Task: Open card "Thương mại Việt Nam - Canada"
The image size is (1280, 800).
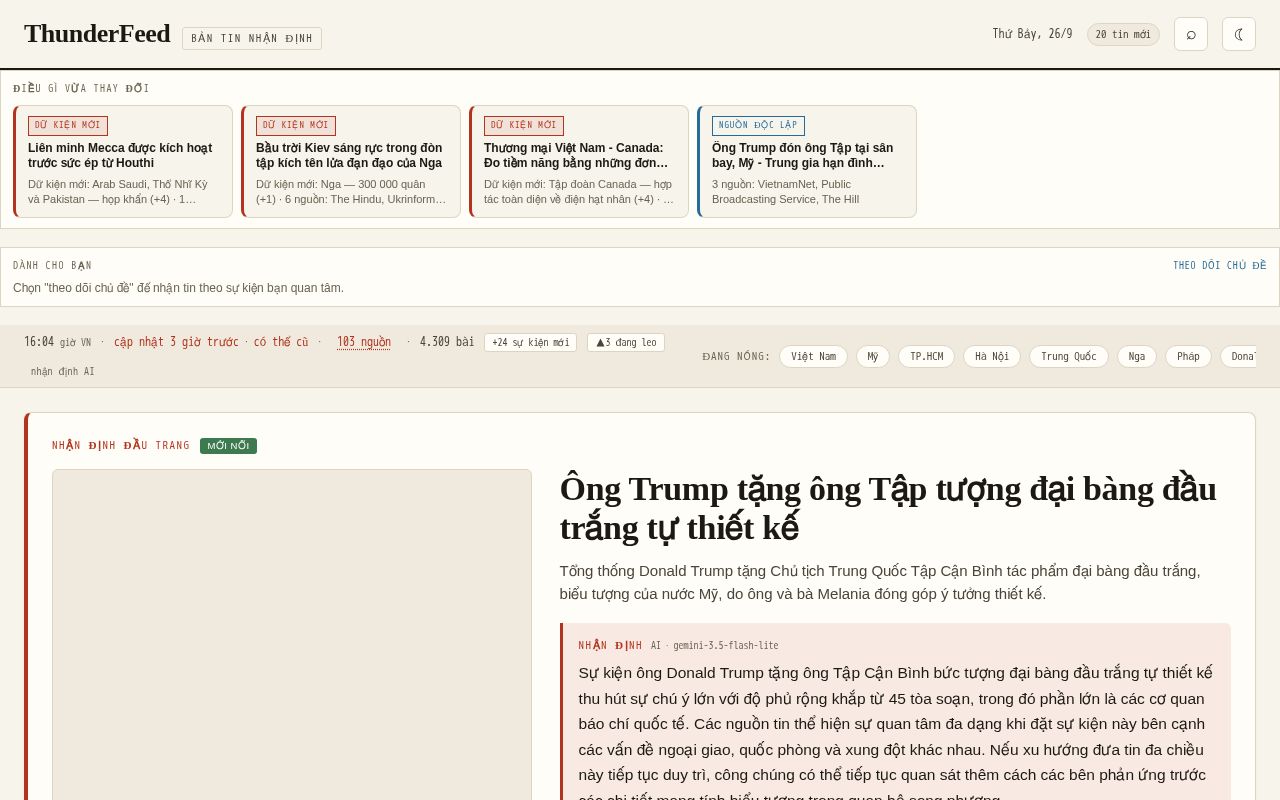Action: 579,162
